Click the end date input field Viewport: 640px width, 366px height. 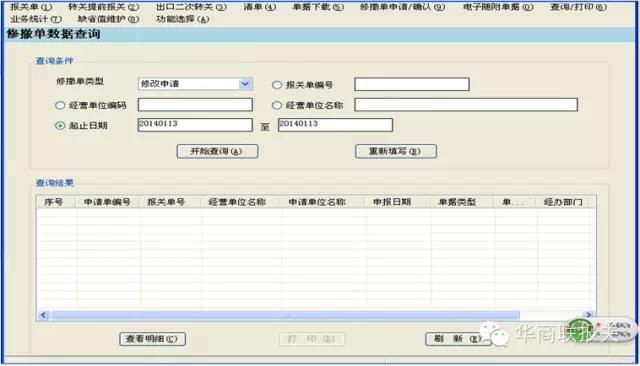pos(335,125)
